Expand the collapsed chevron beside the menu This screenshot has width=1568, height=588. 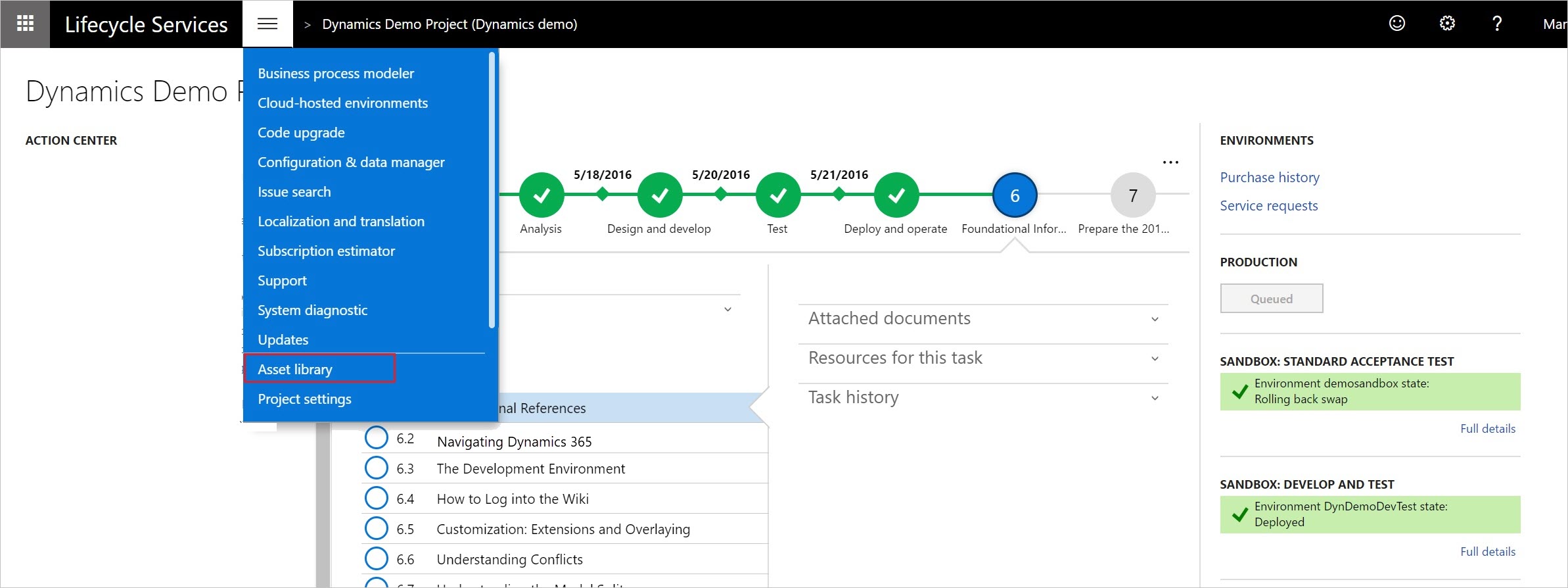(727, 309)
